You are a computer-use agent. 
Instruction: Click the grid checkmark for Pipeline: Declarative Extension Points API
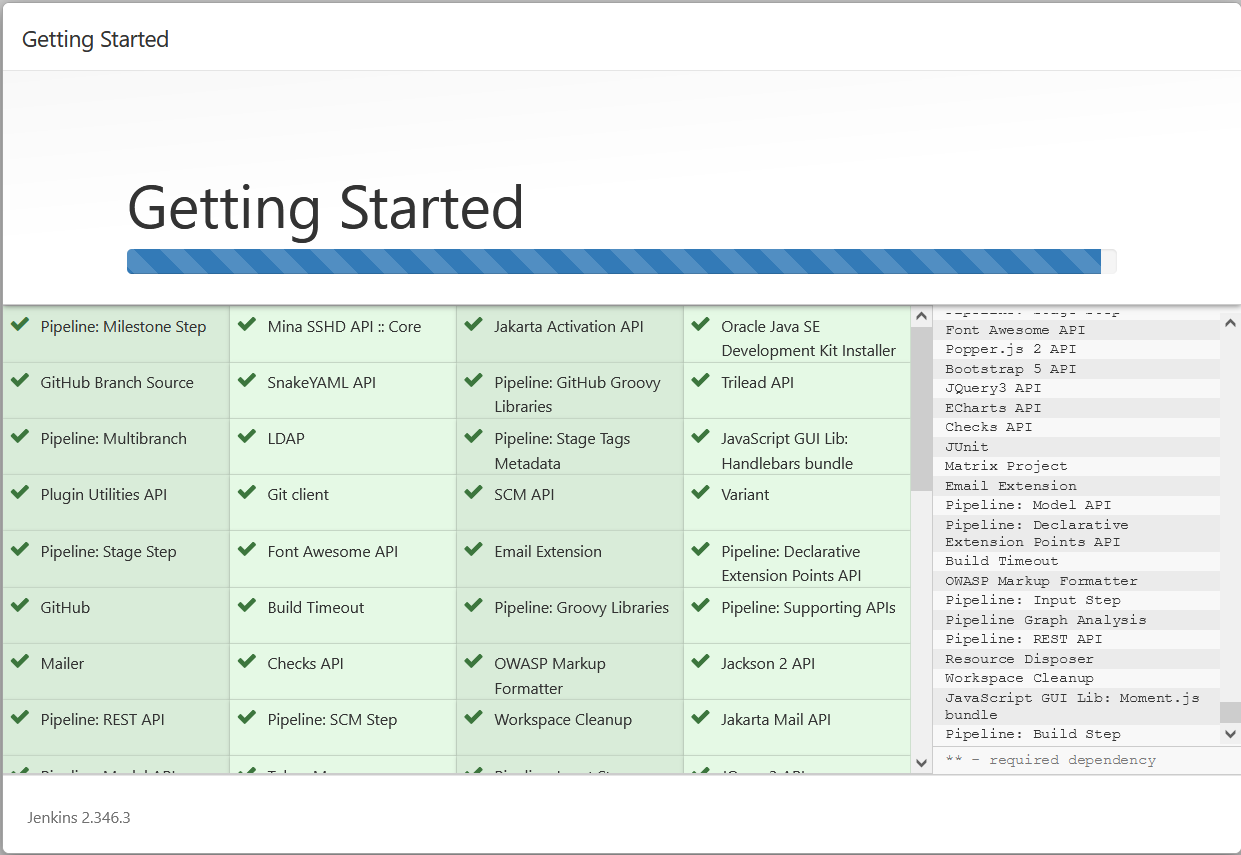click(701, 549)
